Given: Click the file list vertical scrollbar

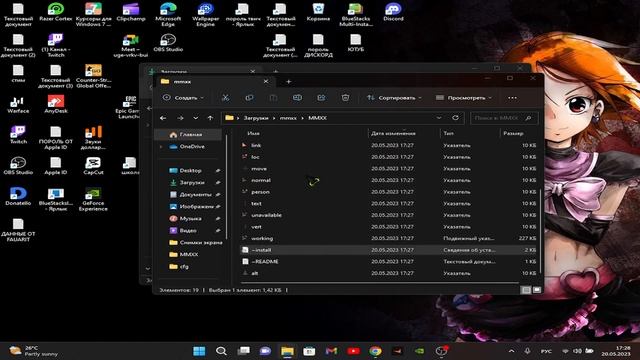Looking at the screenshot, I should pos(540,231).
